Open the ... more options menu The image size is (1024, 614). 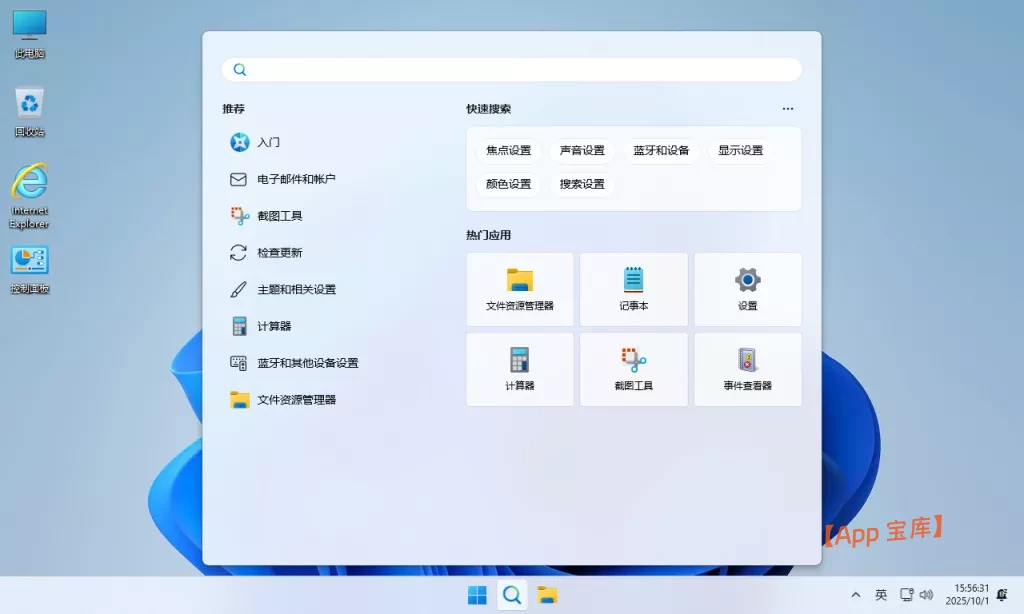pos(787,108)
